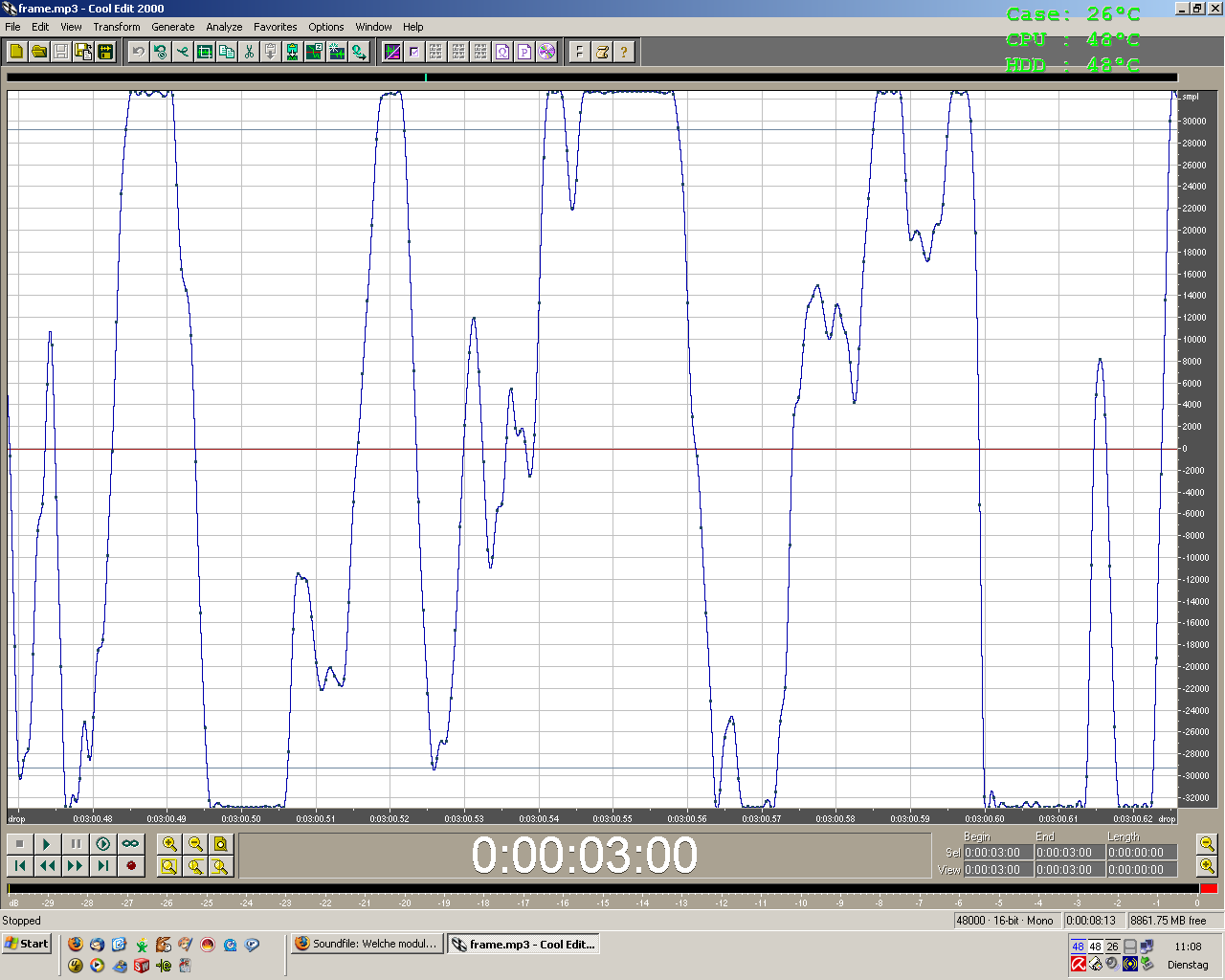The image size is (1225, 980).
Task: Zoom to right edge of selection
Action: 221,866
